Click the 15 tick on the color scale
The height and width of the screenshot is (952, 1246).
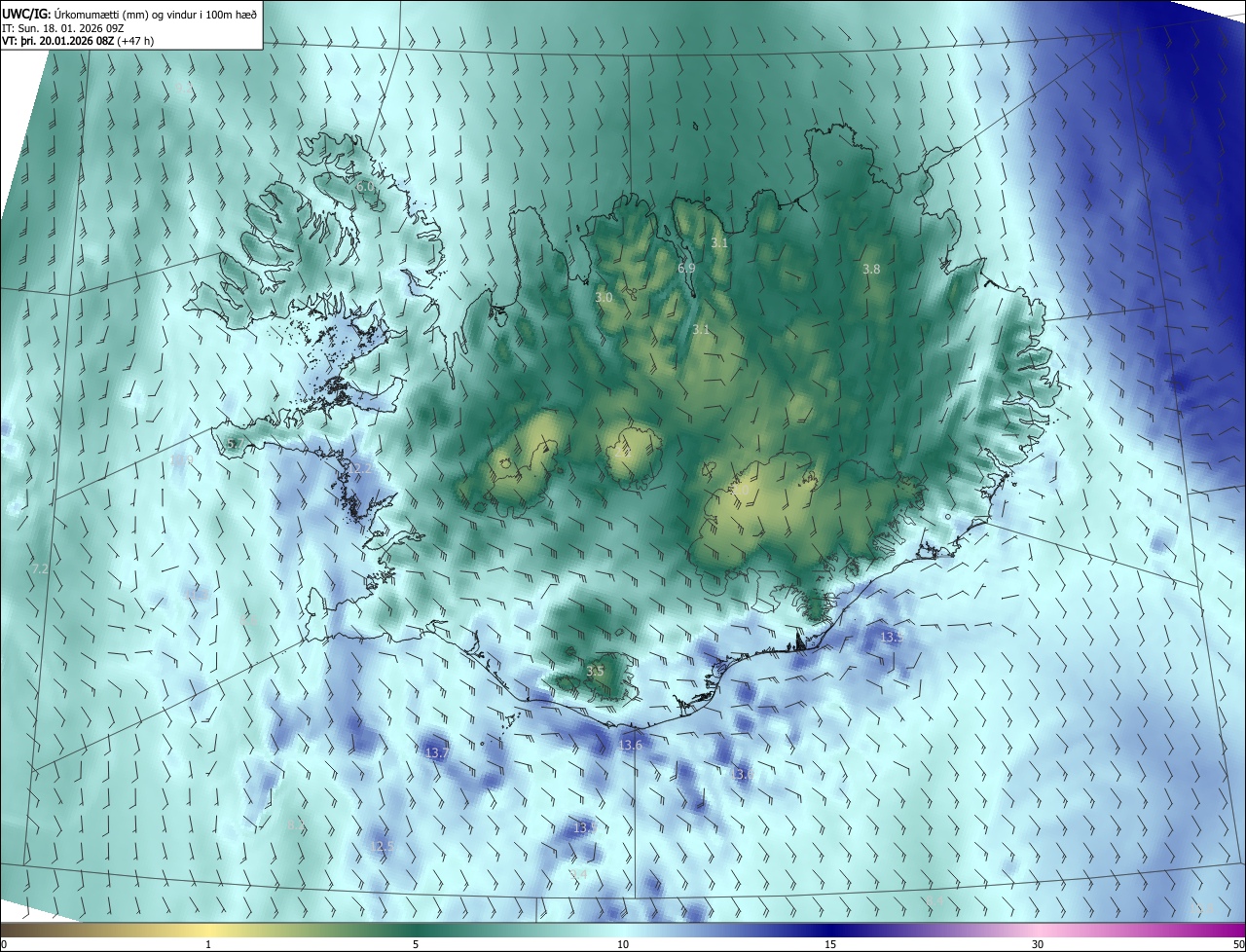830,944
